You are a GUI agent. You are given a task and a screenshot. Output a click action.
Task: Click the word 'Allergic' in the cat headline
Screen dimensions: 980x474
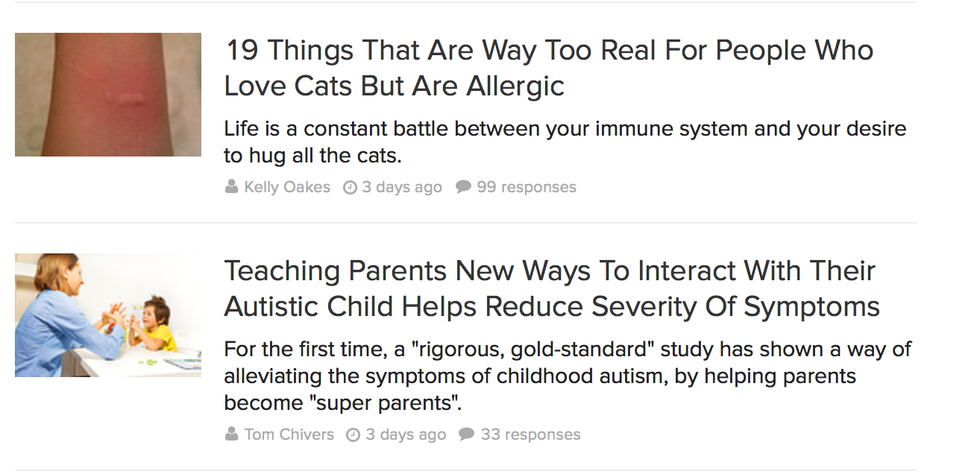click(515, 86)
